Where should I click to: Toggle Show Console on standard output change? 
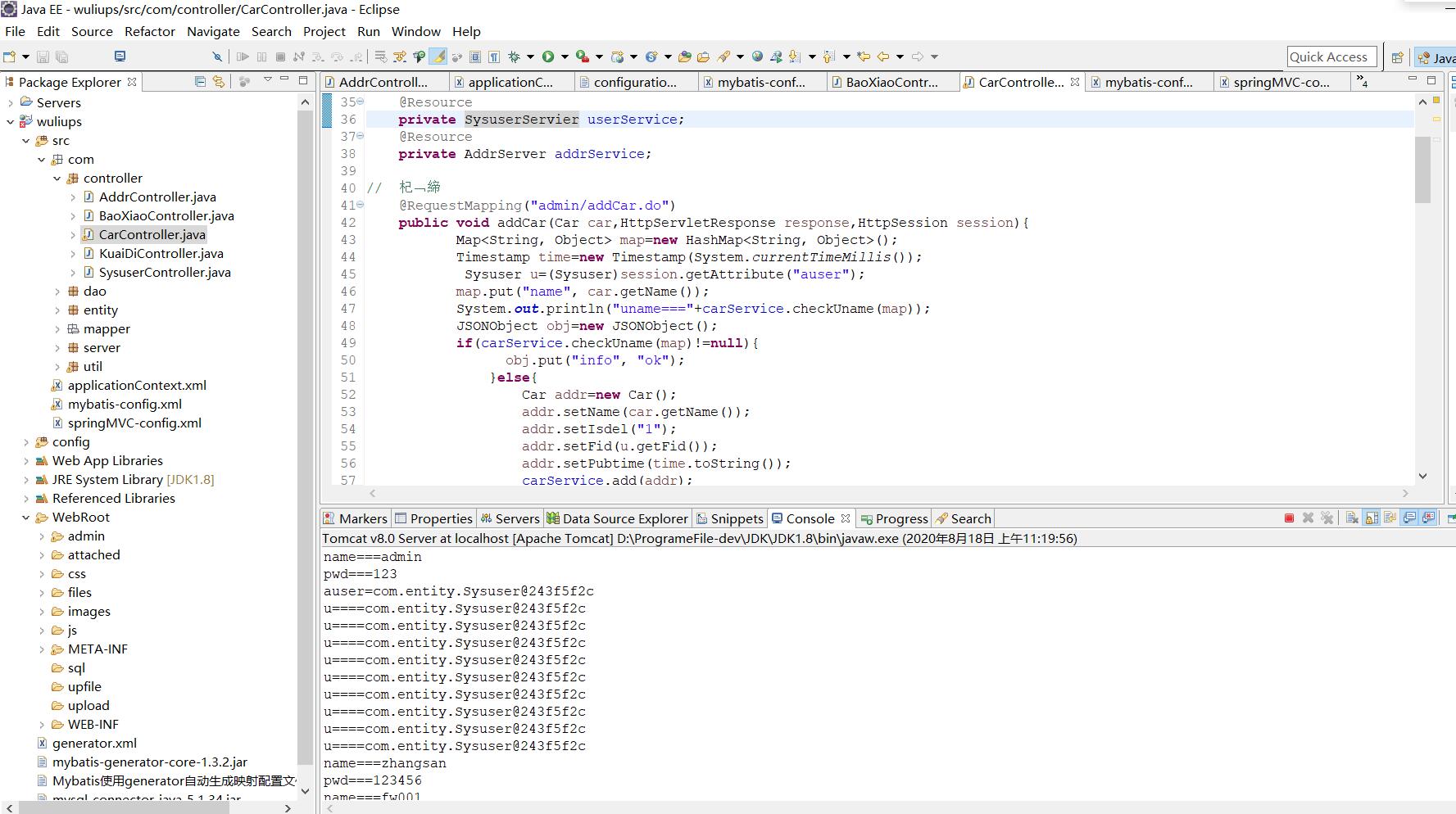1410,518
